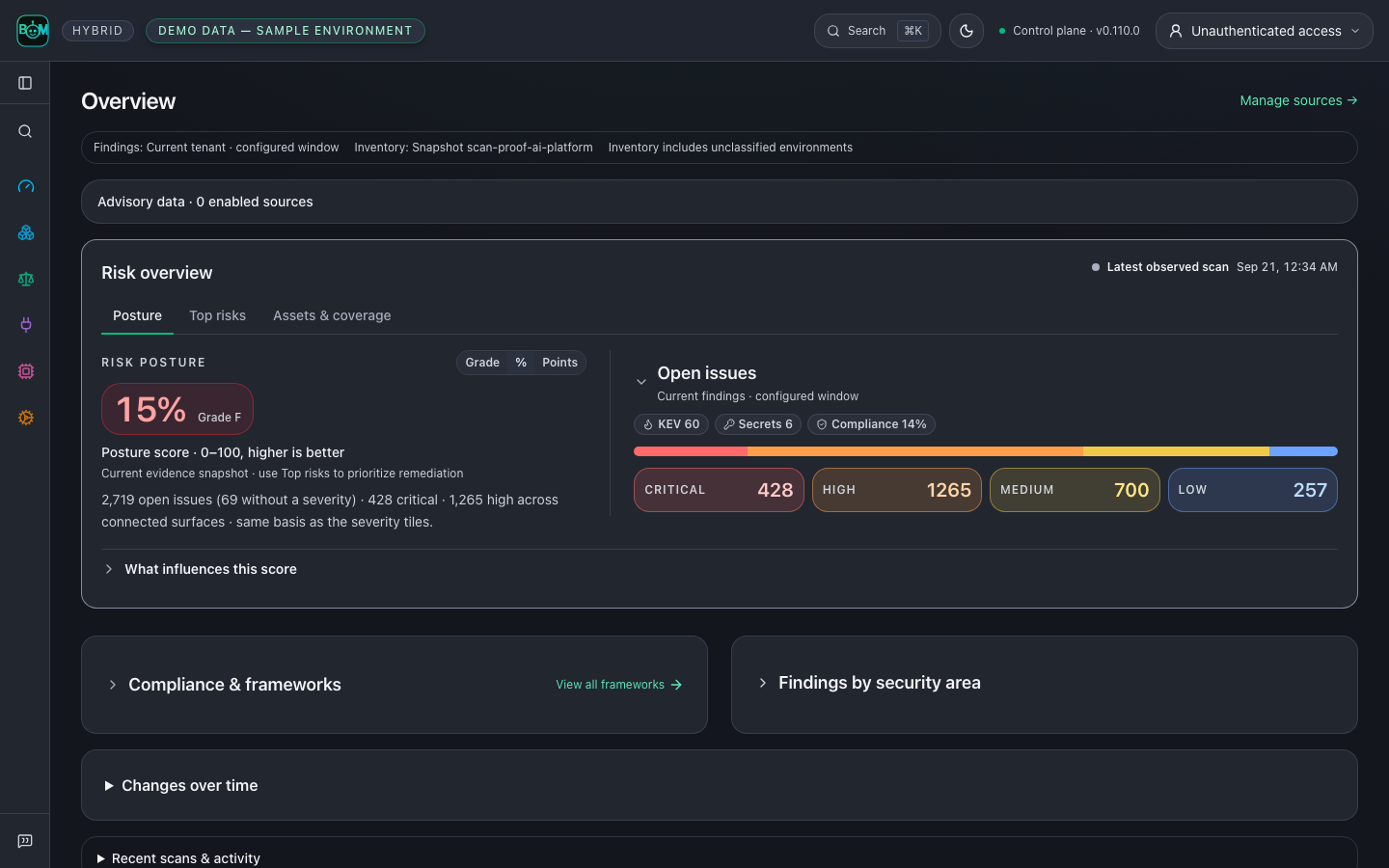Expand the Changes over time section
1389x868 pixels.
(x=181, y=785)
